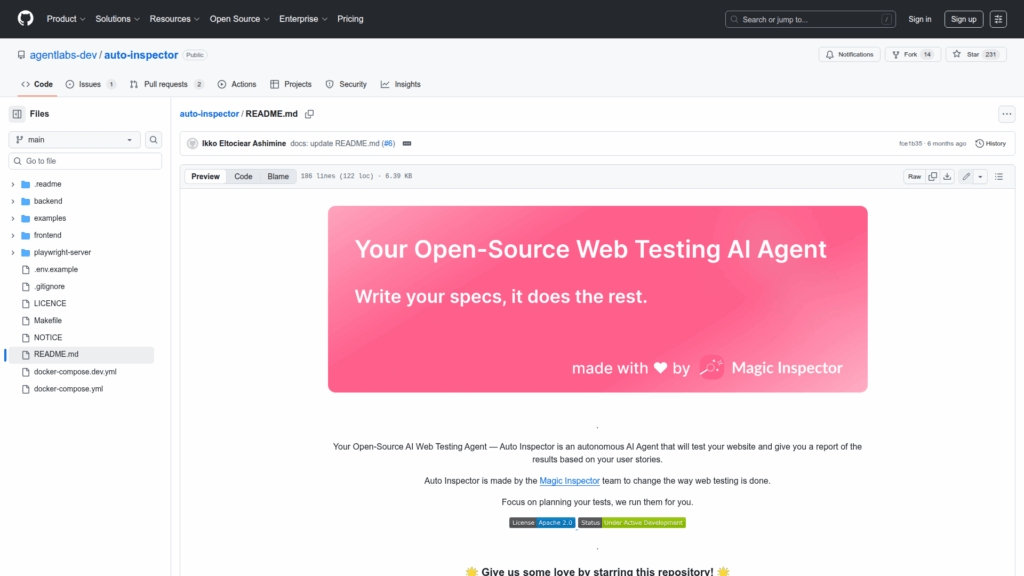Open the main branch selector
The height and width of the screenshot is (576, 1024).
click(74, 140)
